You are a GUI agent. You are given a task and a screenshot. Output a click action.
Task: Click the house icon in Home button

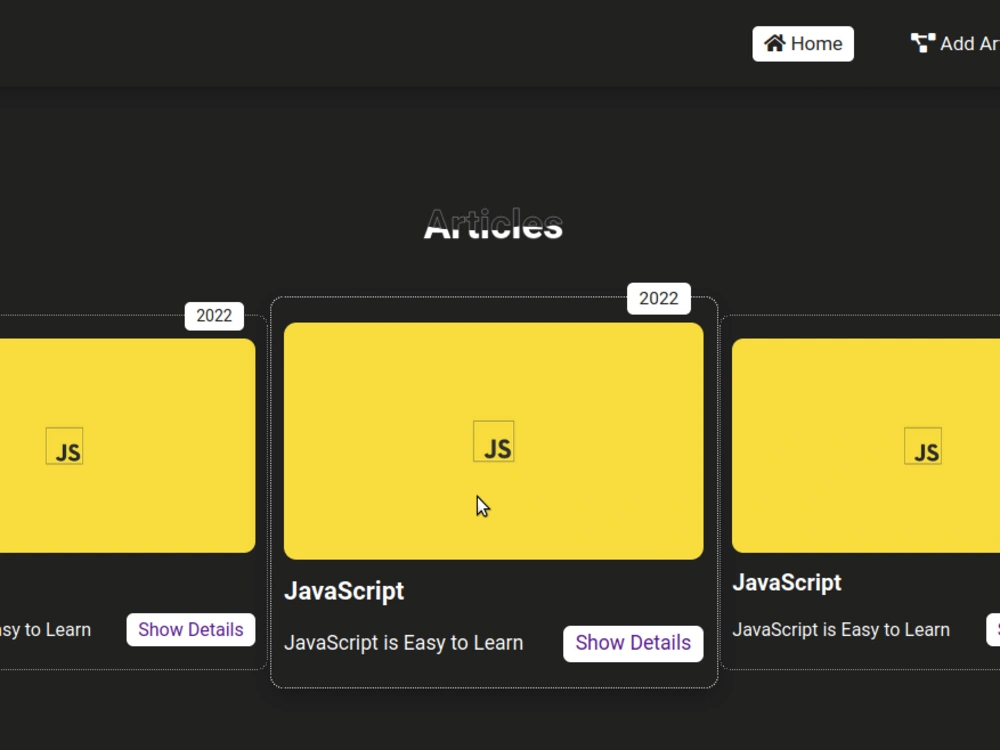[775, 43]
